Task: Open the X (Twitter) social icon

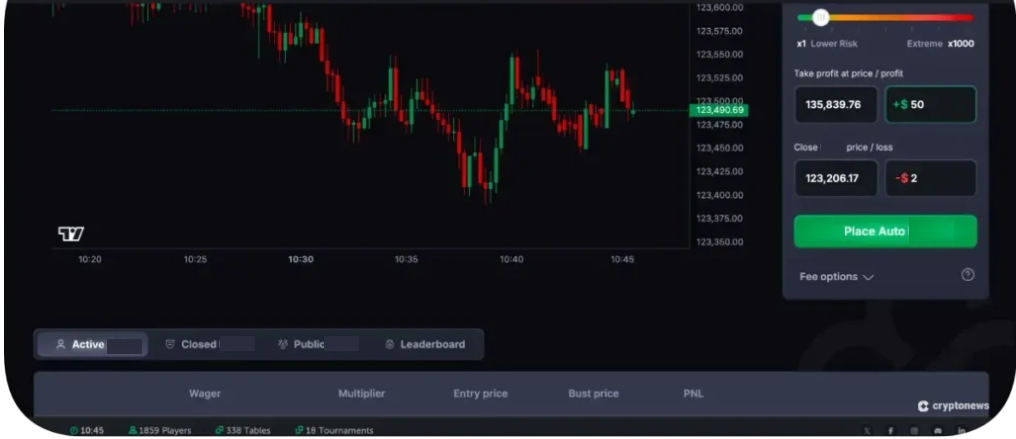Action: (867, 431)
